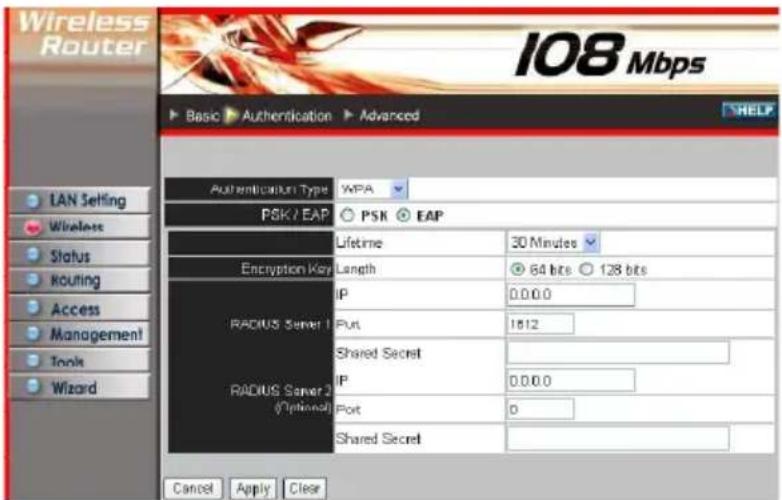The width and height of the screenshot is (782, 500).
Task: Click the Cancel button
Action: tap(193, 488)
